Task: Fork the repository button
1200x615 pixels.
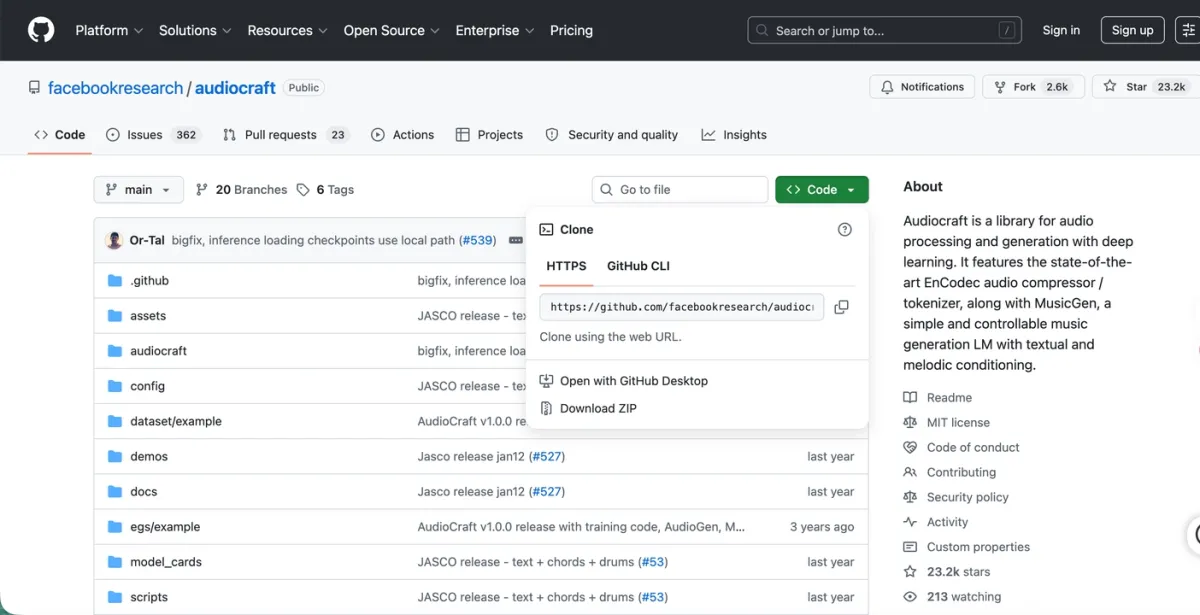Action: click(1032, 87)
